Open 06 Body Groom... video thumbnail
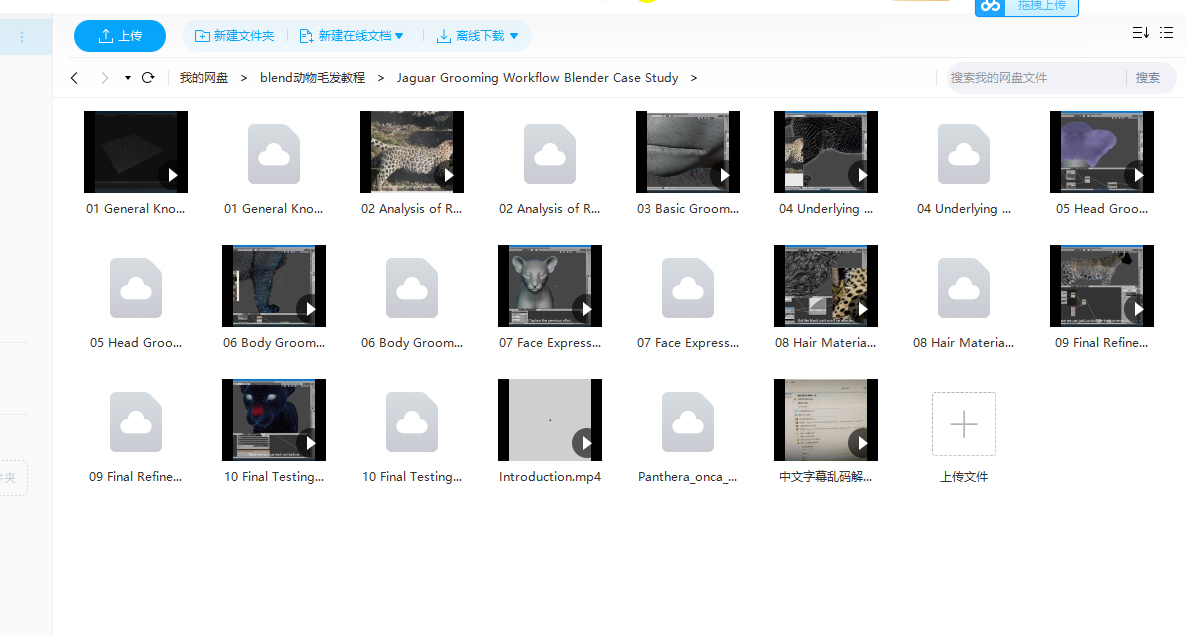 coord(274,286)
